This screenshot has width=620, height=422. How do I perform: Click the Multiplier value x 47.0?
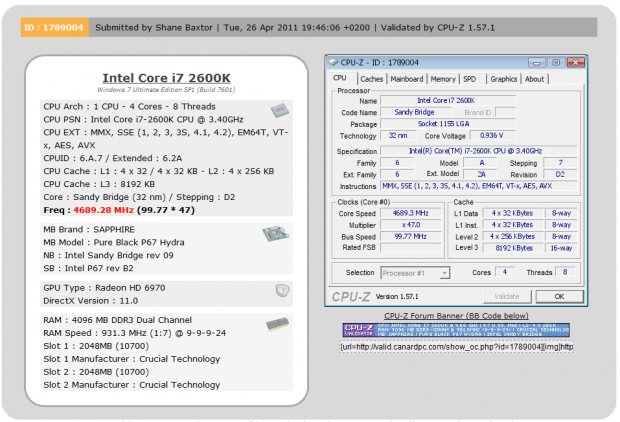(x=411, y=225)
